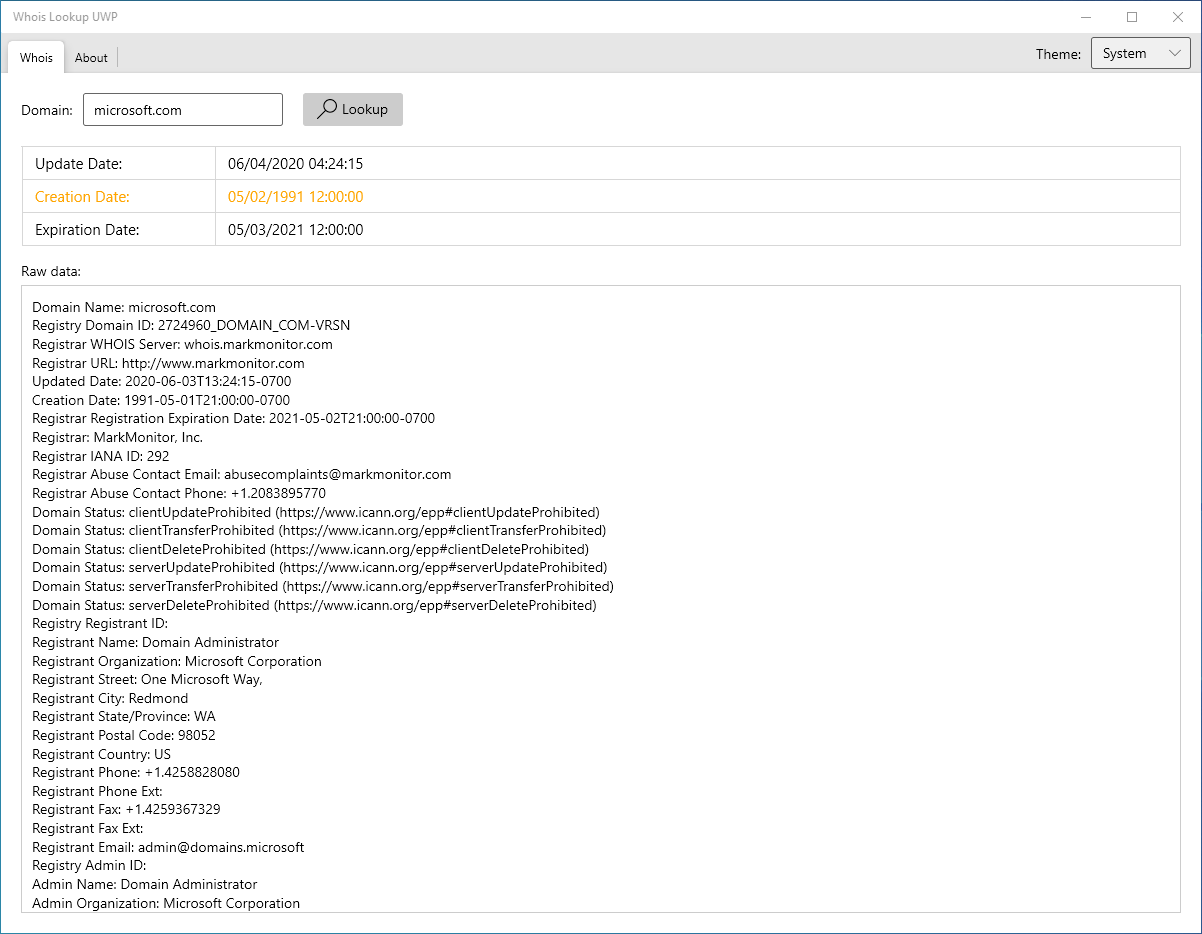Click the Registrant Email line
The width and height of the screenshot is (1202, 934).
(x=168, y=847)
